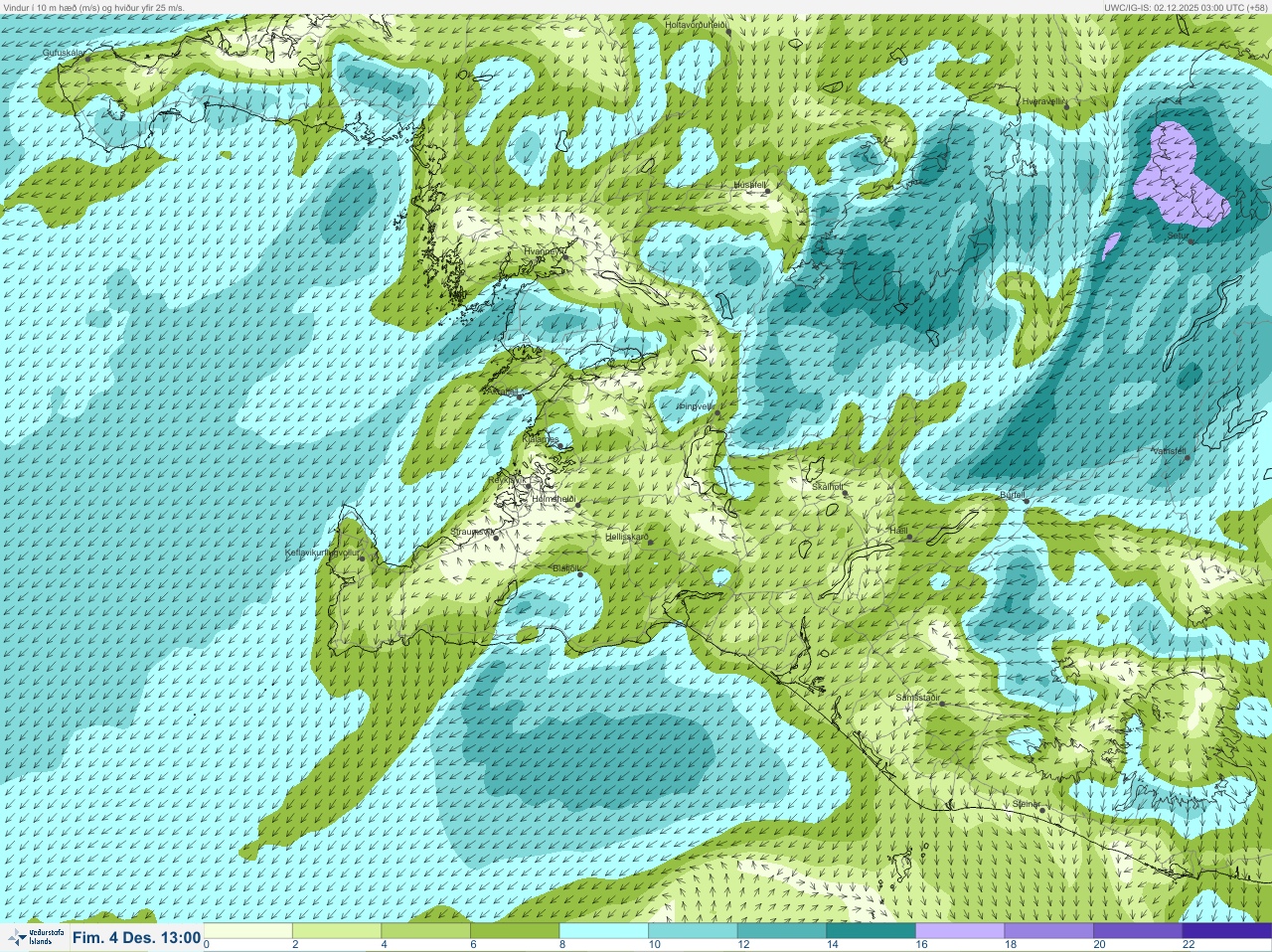Select the 4–6 m/s legend swatch

click(425, 931)
